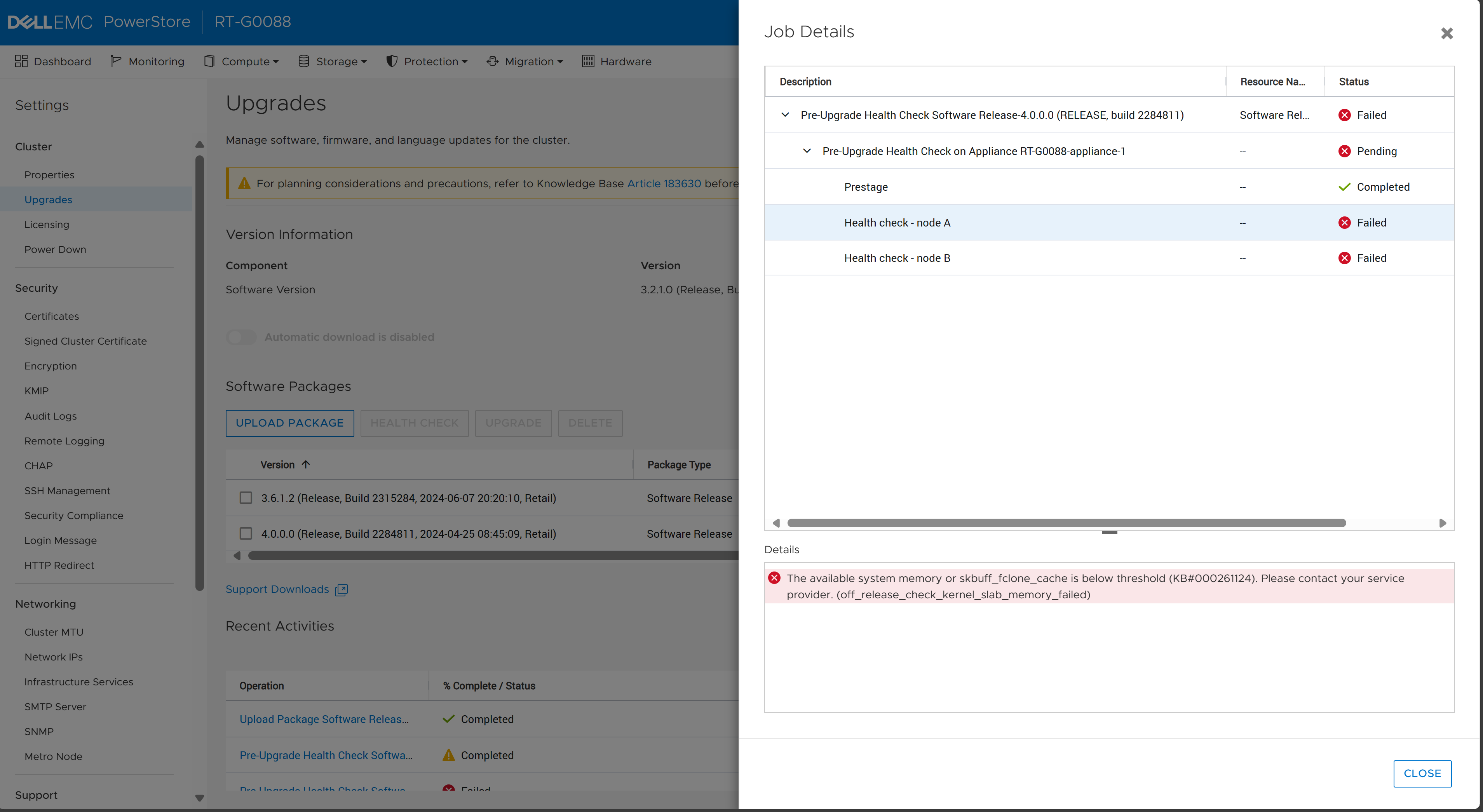
Task: Check the 4.0.0.0 software package checkbox
Action: [246, 533]
